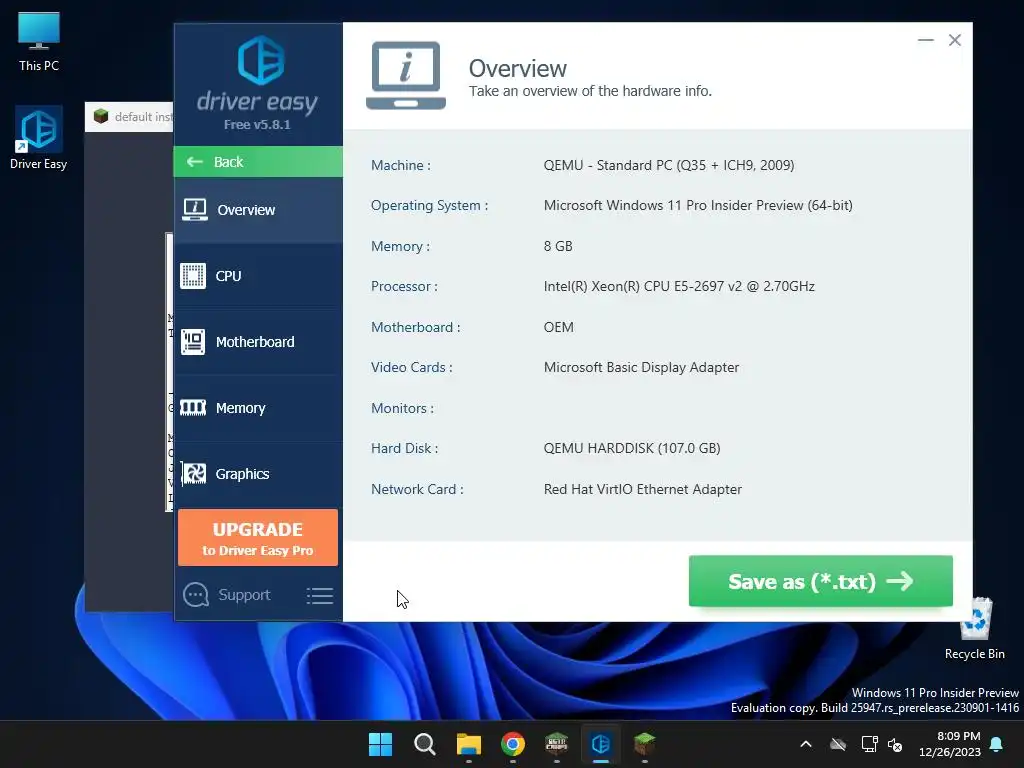Click 'Red Hat VirtIO Ethernet Adapter' text

coord(643,489)
